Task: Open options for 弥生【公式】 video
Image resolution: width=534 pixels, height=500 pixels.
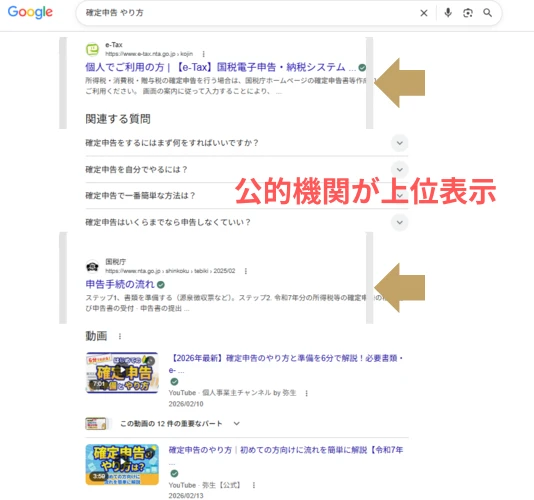Action: (254, 485)
